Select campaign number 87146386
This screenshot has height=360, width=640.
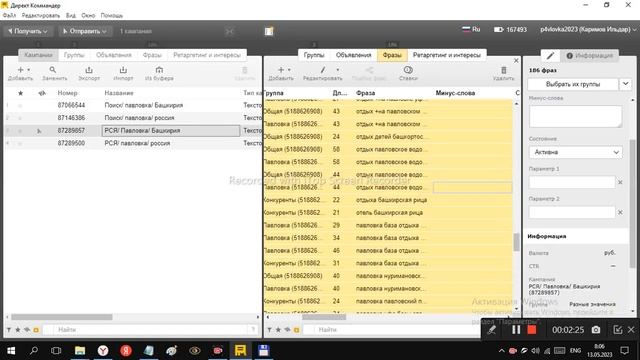click(71, 118)
